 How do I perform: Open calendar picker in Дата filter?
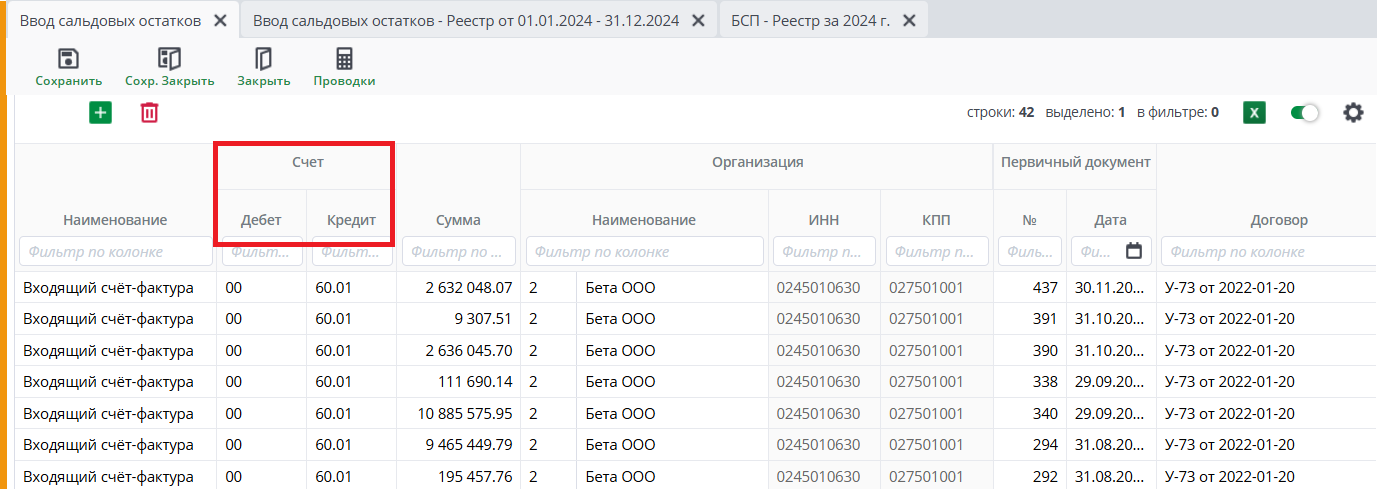[1133, 251]
